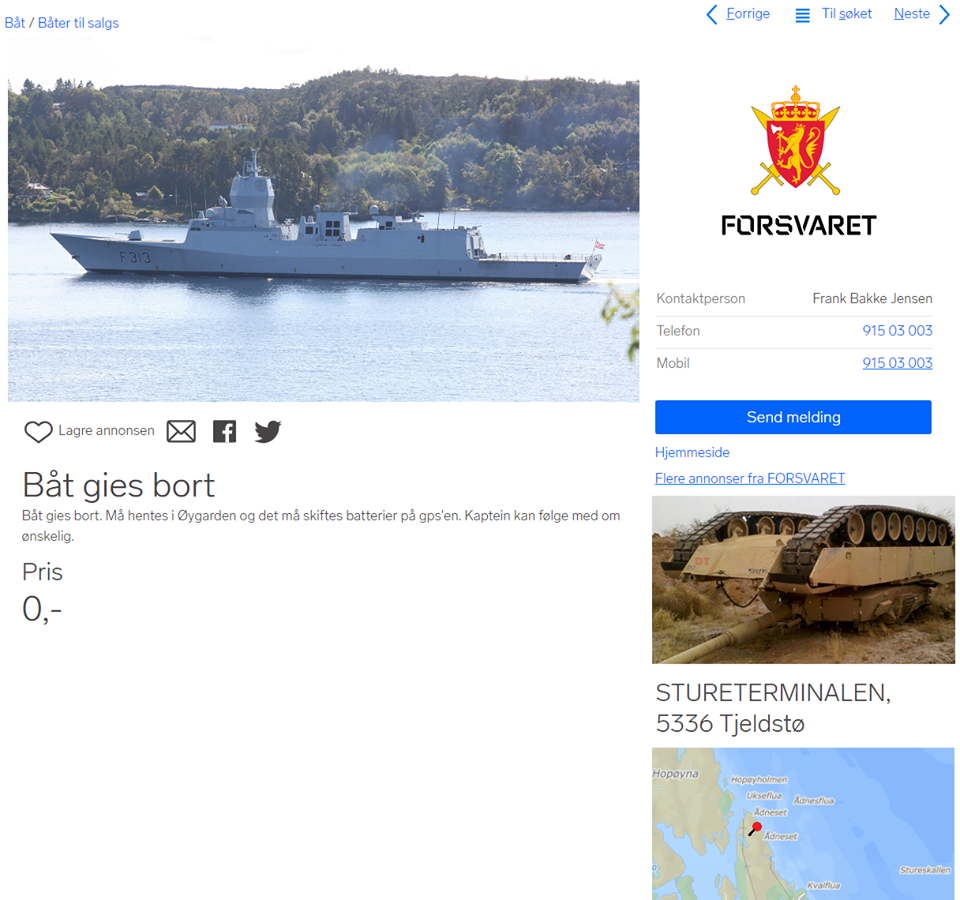Viewport: 960px width, 900px height.
Task: Share the ad via the envelope icon
Action: point(181,432)
